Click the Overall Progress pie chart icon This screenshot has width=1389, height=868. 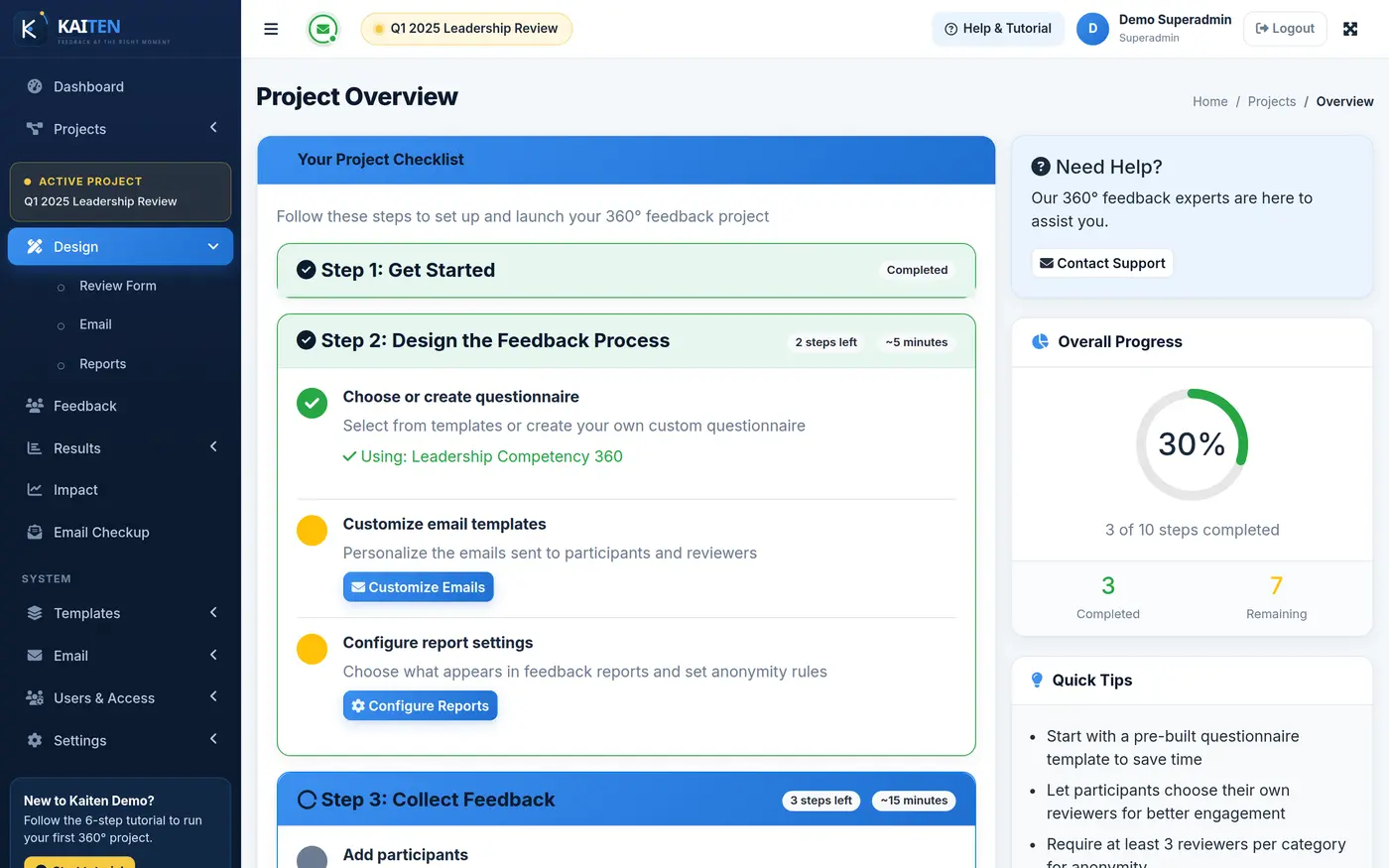(x=1041, y=341)
